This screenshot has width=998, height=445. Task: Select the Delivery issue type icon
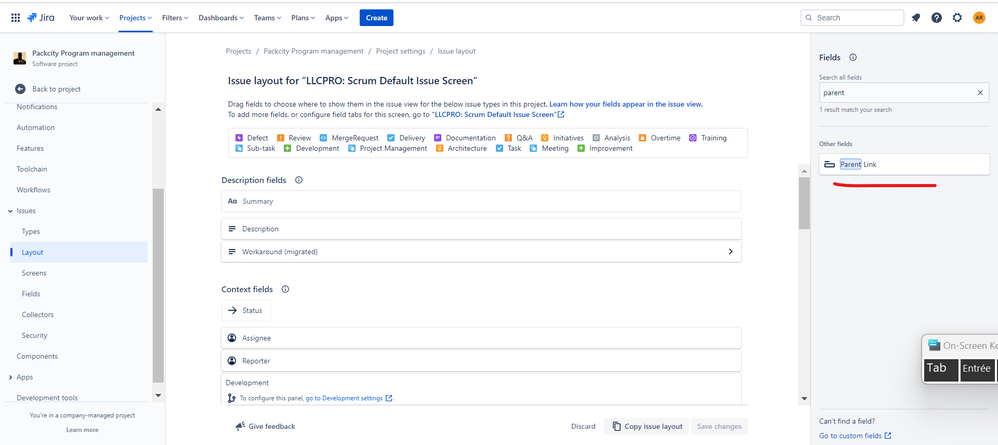click(x=391, y=138)
